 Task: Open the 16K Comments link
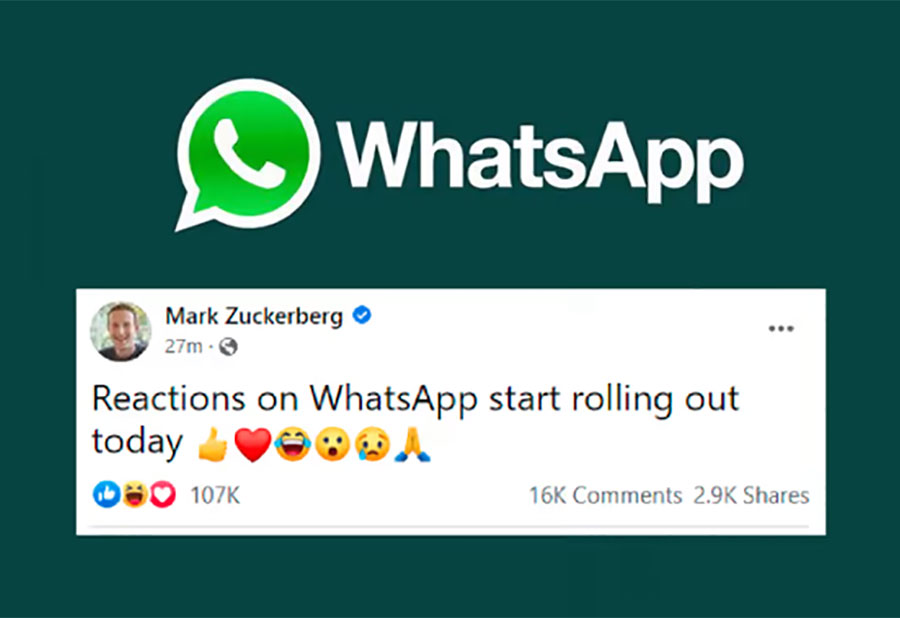[606, 495]
